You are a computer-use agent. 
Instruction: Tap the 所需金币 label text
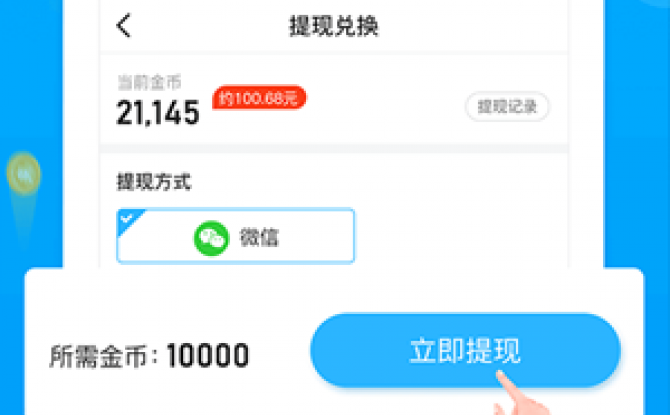pos(98,356)
